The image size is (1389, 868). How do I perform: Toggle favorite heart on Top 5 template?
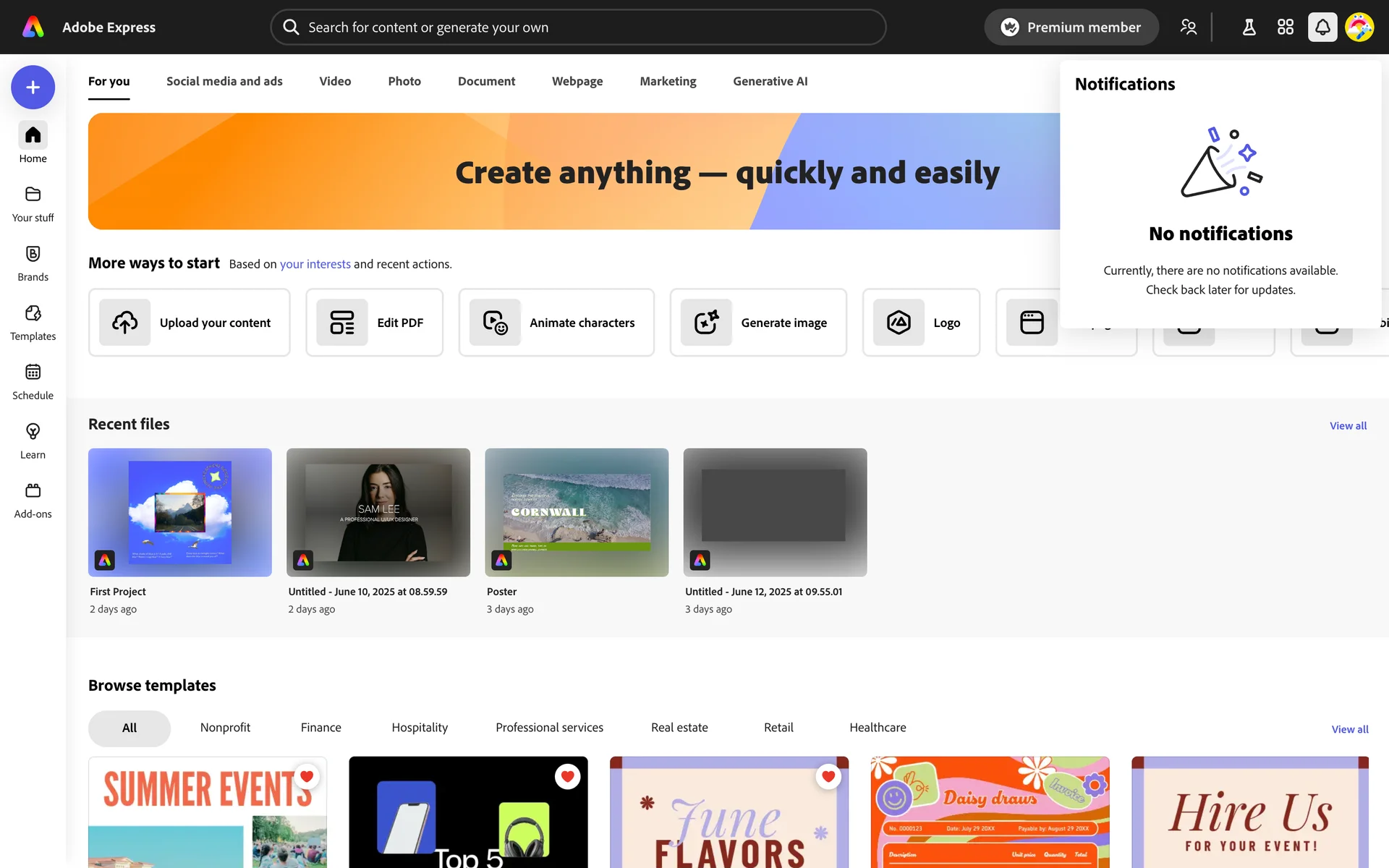[x=567, y=776]
